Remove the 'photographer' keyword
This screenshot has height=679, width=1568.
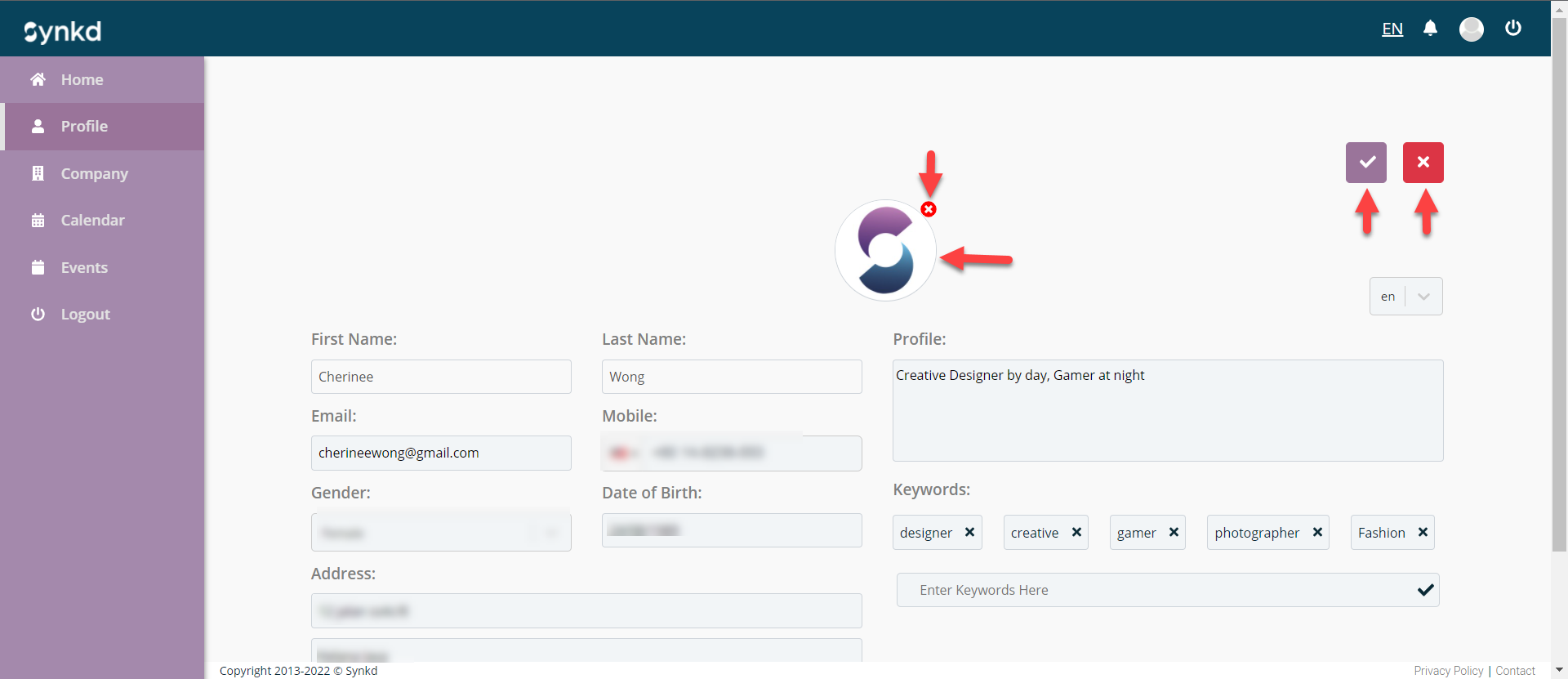[x=1317, y=532]
